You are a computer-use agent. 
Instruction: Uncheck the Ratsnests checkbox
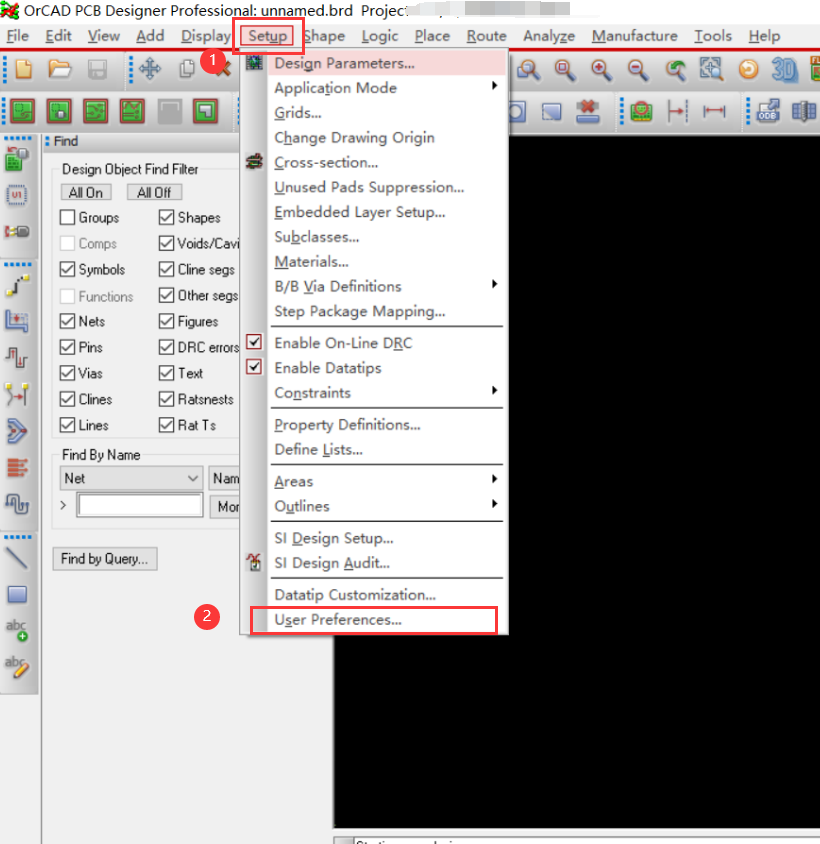click(x=166, y=399)
